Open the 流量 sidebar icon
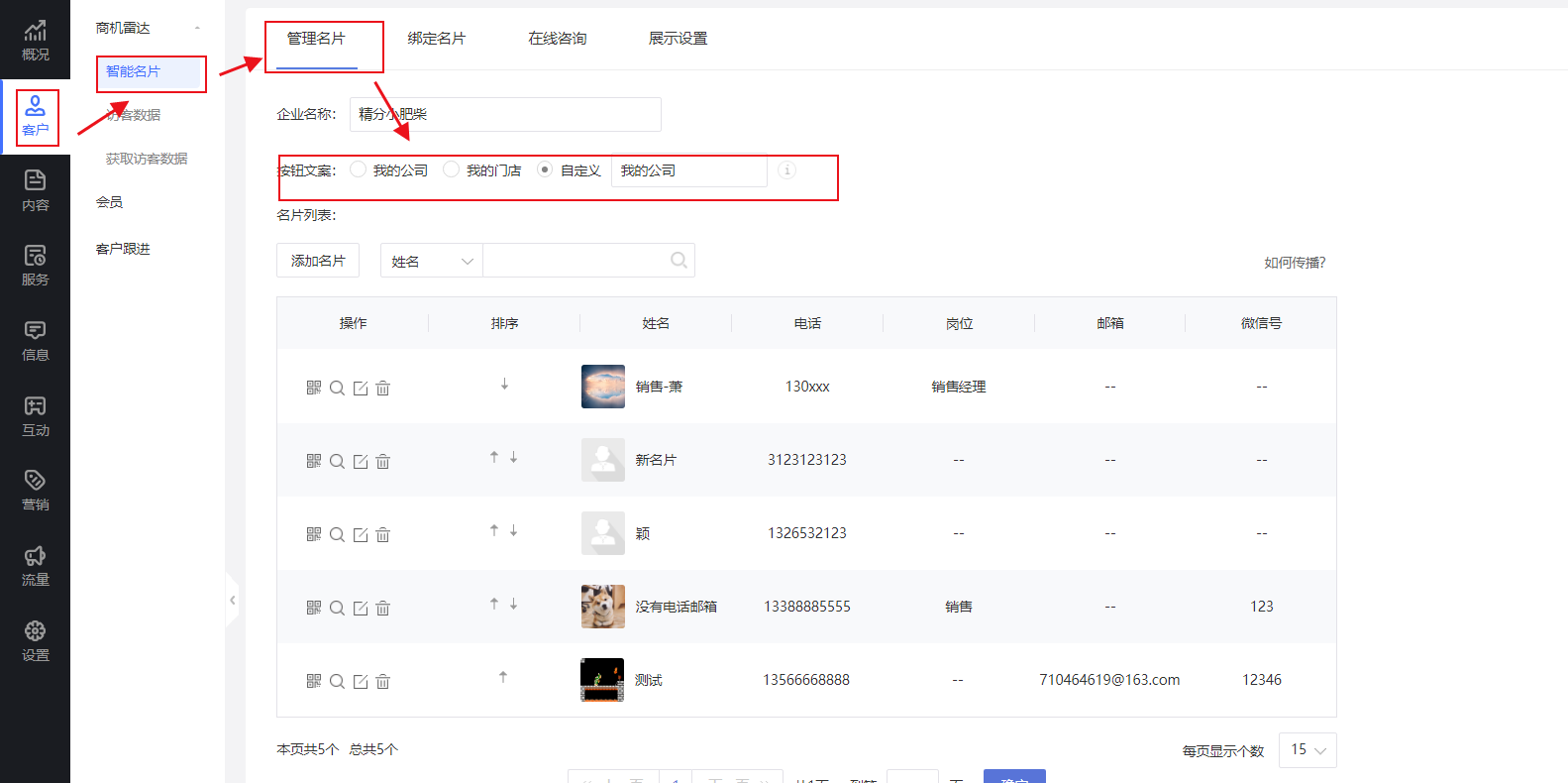 [35, 566]
